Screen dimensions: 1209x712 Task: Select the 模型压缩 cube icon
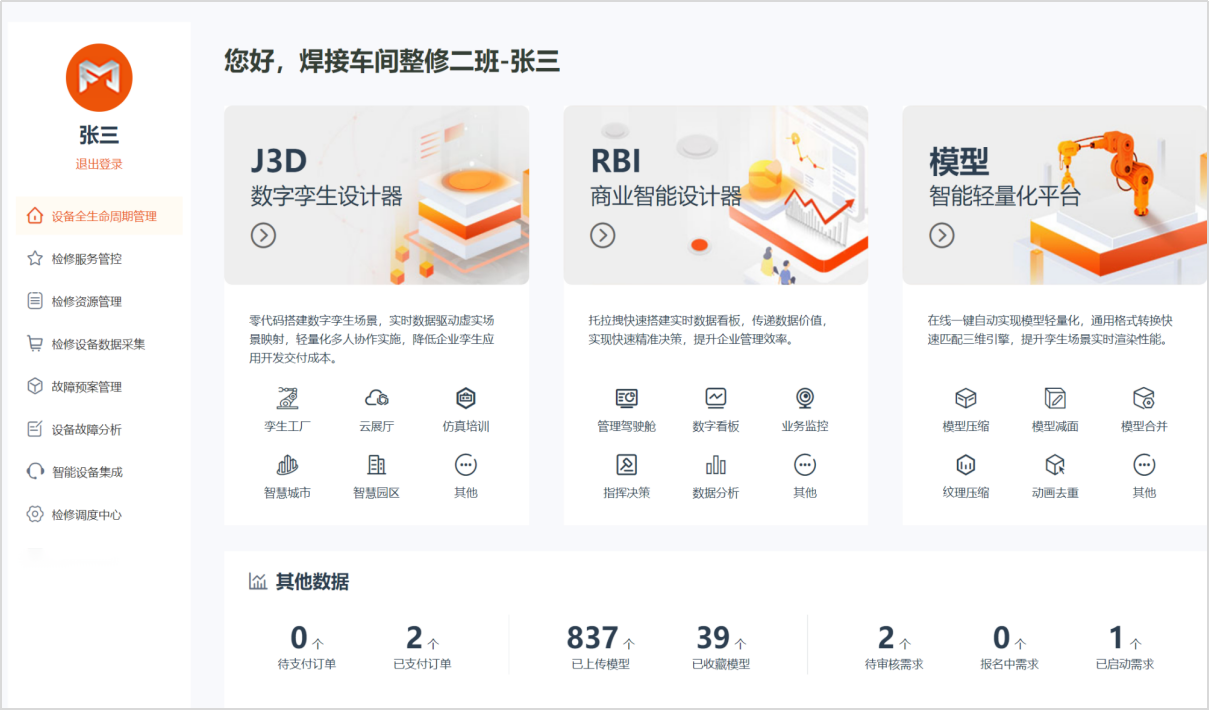(965, 399)
